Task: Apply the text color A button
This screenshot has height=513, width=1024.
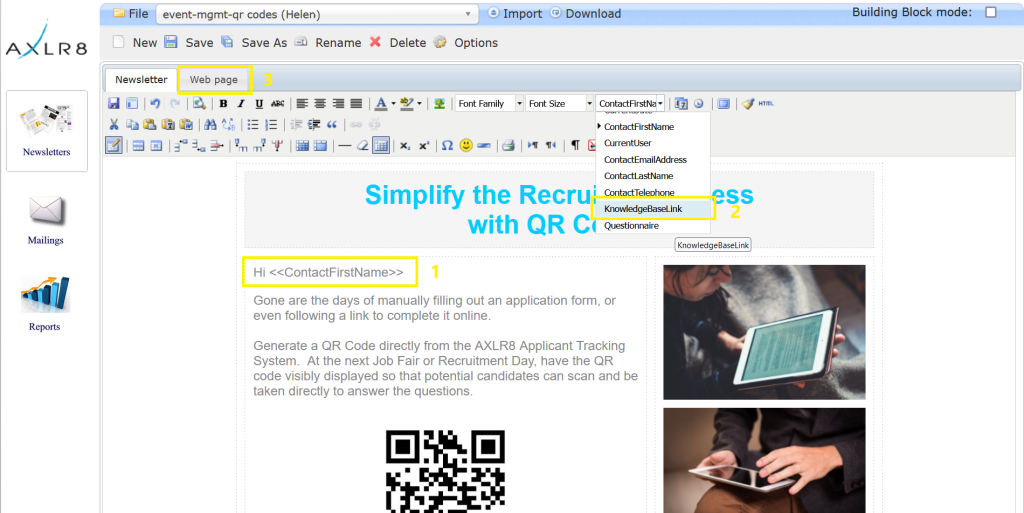Action: [381, 103]
